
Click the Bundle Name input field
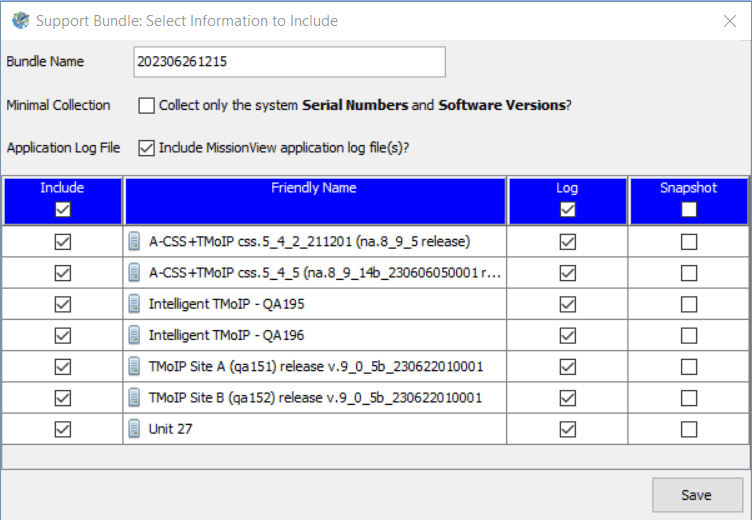(x=290, y=61)
